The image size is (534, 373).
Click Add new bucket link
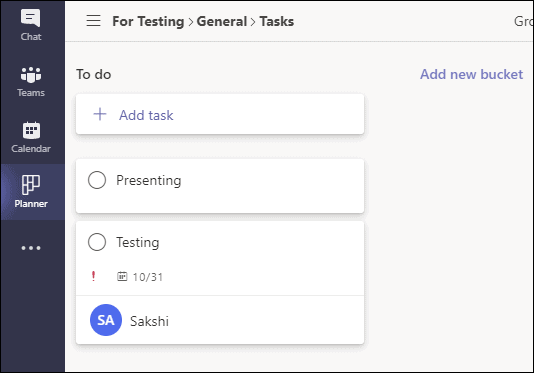tap(471, 74)
